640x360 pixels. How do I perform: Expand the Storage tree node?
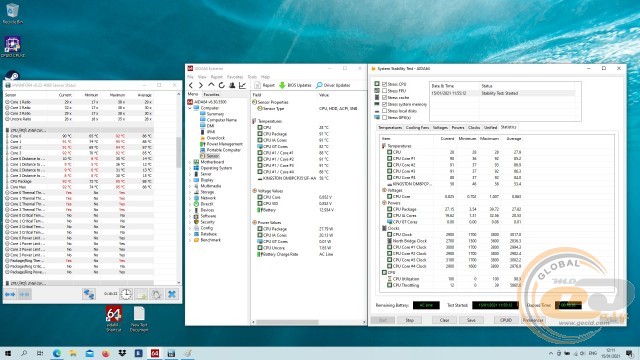(190, 192)
